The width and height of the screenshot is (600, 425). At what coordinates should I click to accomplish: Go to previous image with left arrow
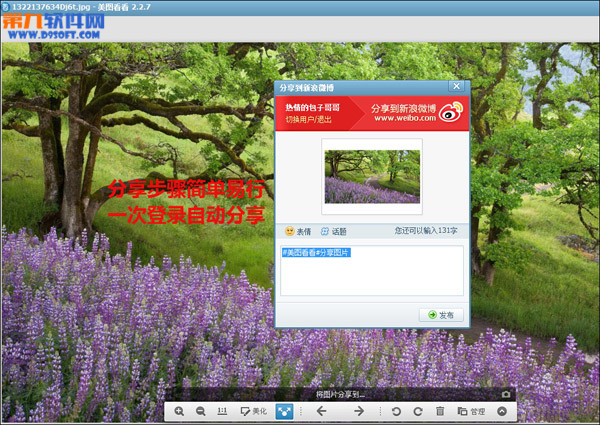point(321,411)
